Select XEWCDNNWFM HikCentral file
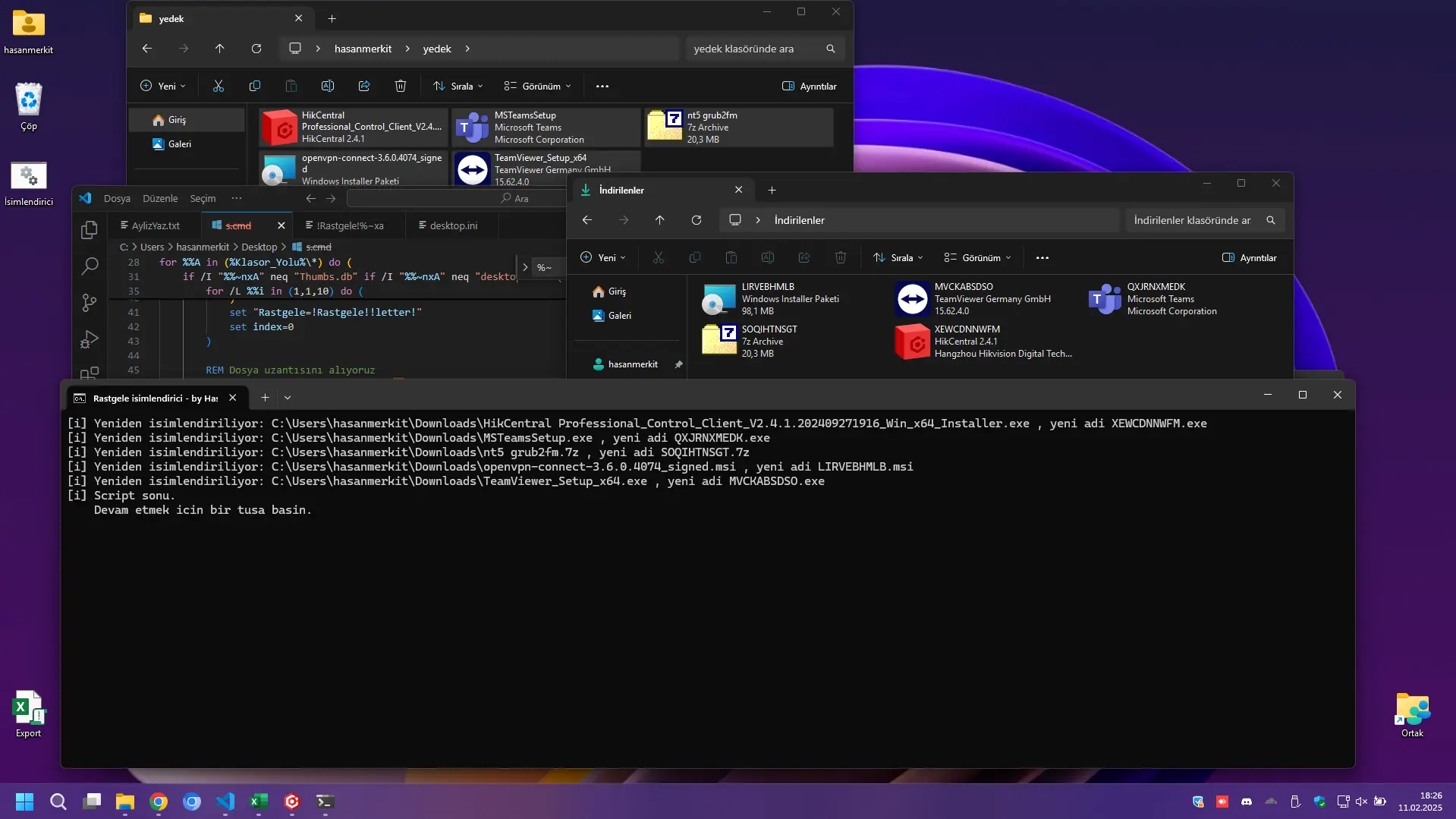Viewport: 1456px width, 819px height. (x=987, y=342)
